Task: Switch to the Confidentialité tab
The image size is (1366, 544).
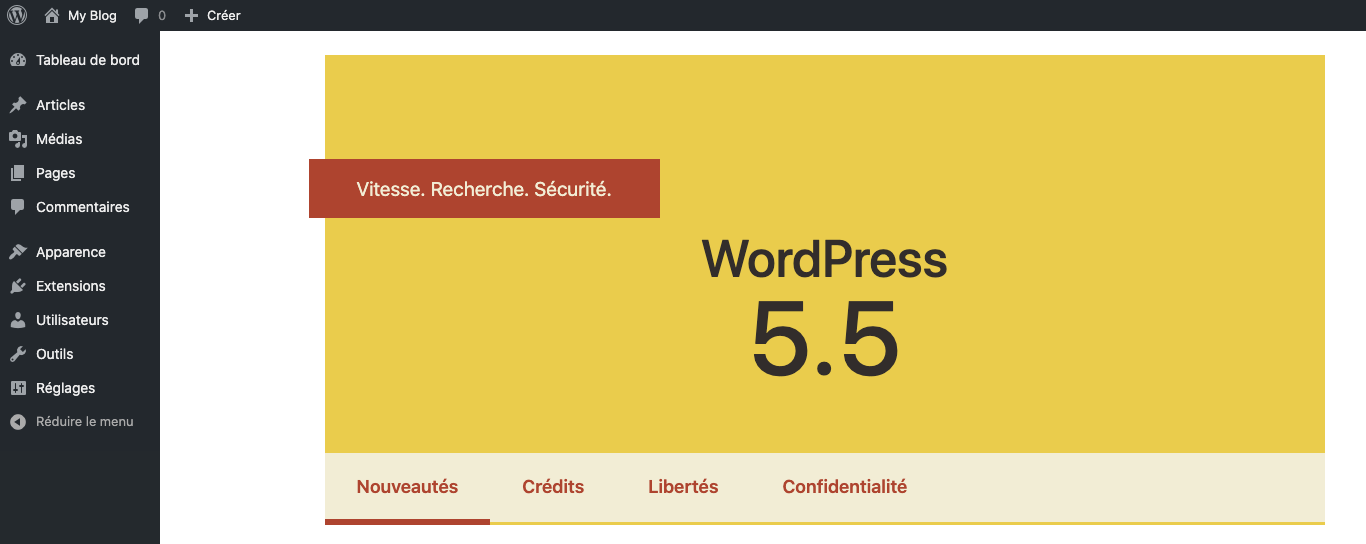Action: click(x=845, y=488)
